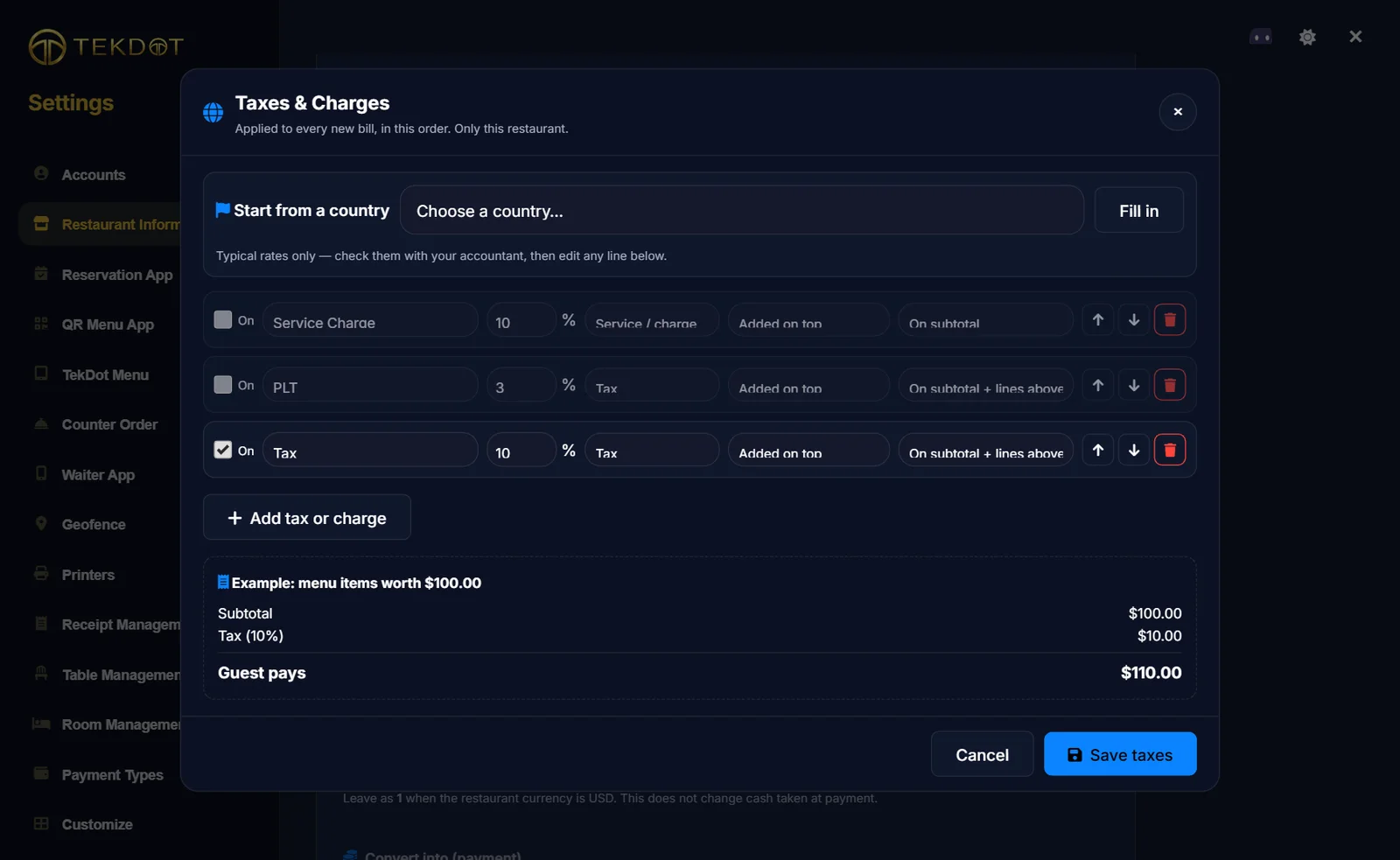1400x860 pixels.
Task: Move Service Charge row up
Action: pos(1098,320)
